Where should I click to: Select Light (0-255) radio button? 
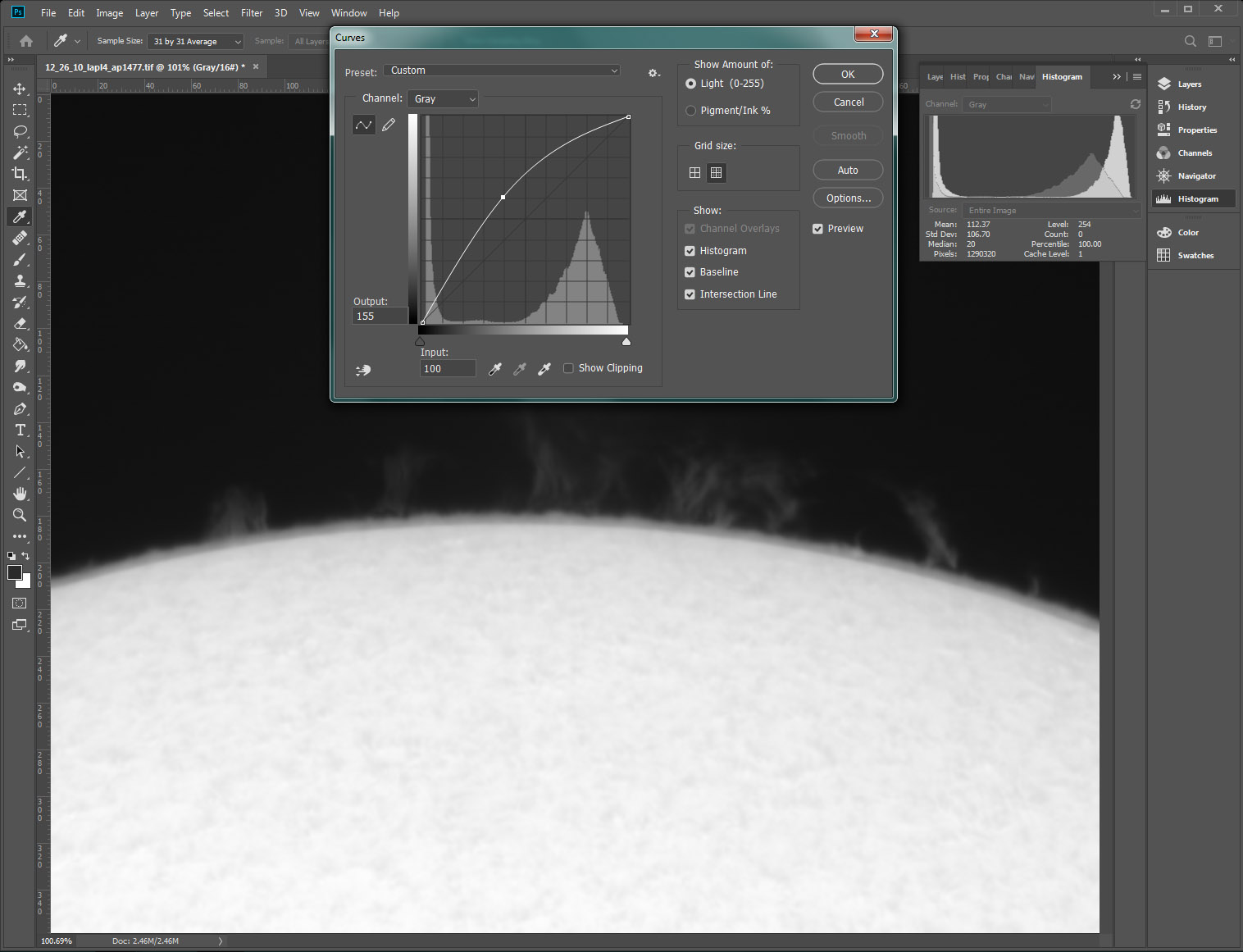pos(690,84)
